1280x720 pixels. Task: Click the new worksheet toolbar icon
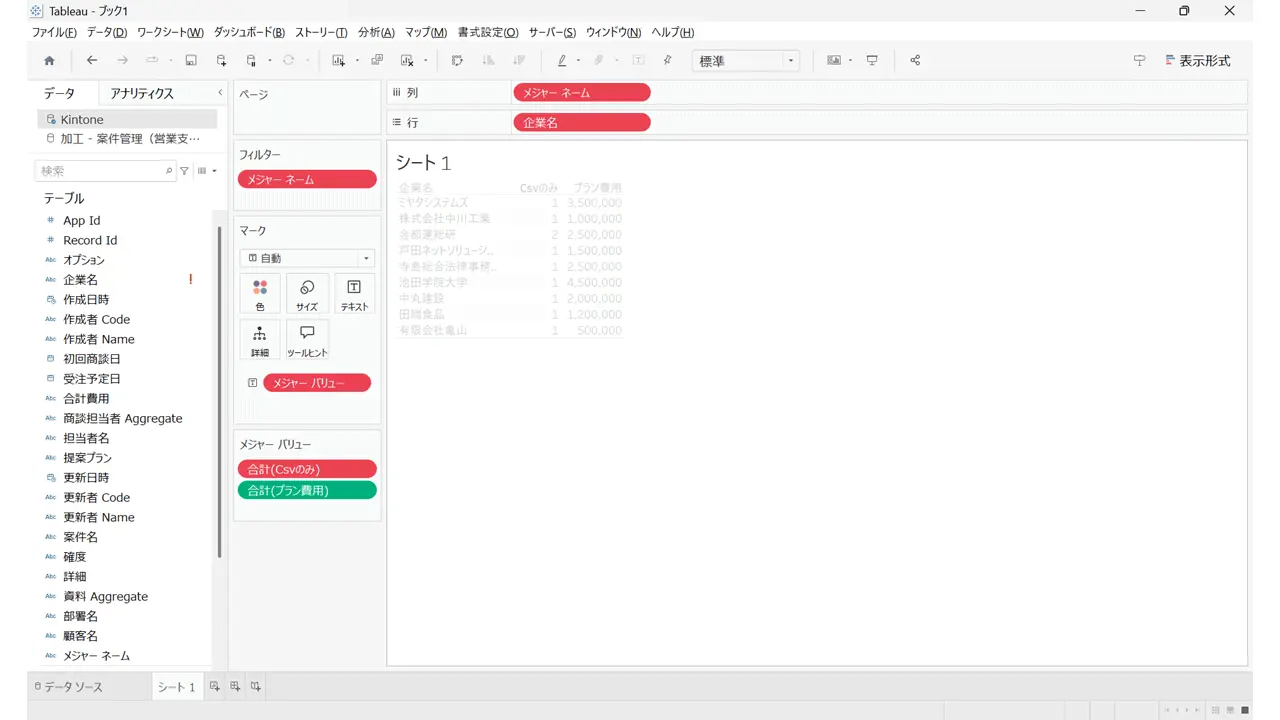[x=338, y=60]
